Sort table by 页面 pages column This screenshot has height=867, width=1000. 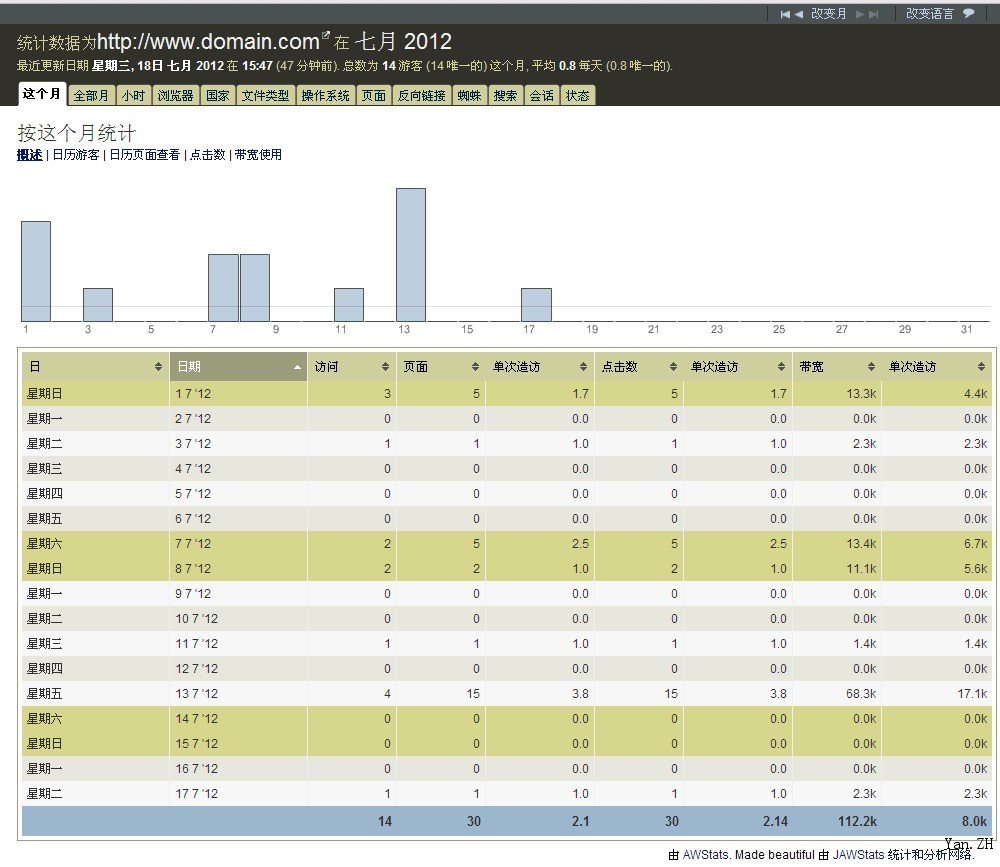441,367
